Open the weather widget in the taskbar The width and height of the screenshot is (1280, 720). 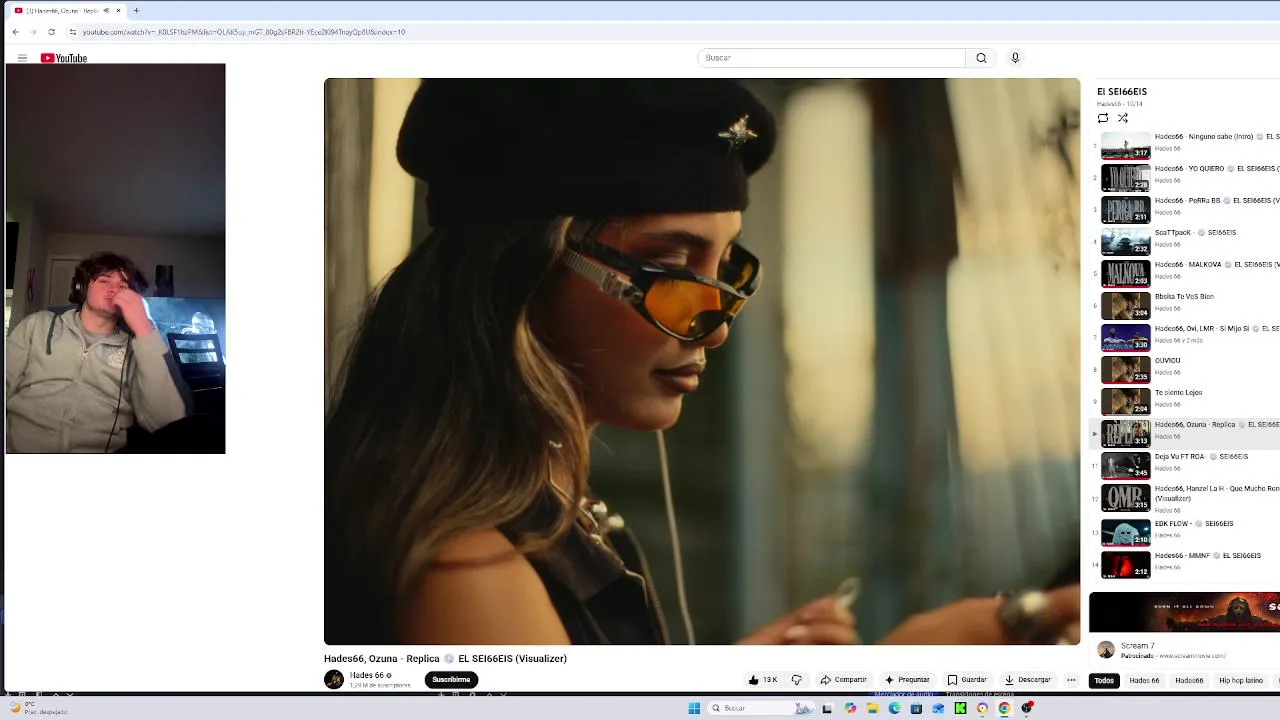(x=40, y=708)
